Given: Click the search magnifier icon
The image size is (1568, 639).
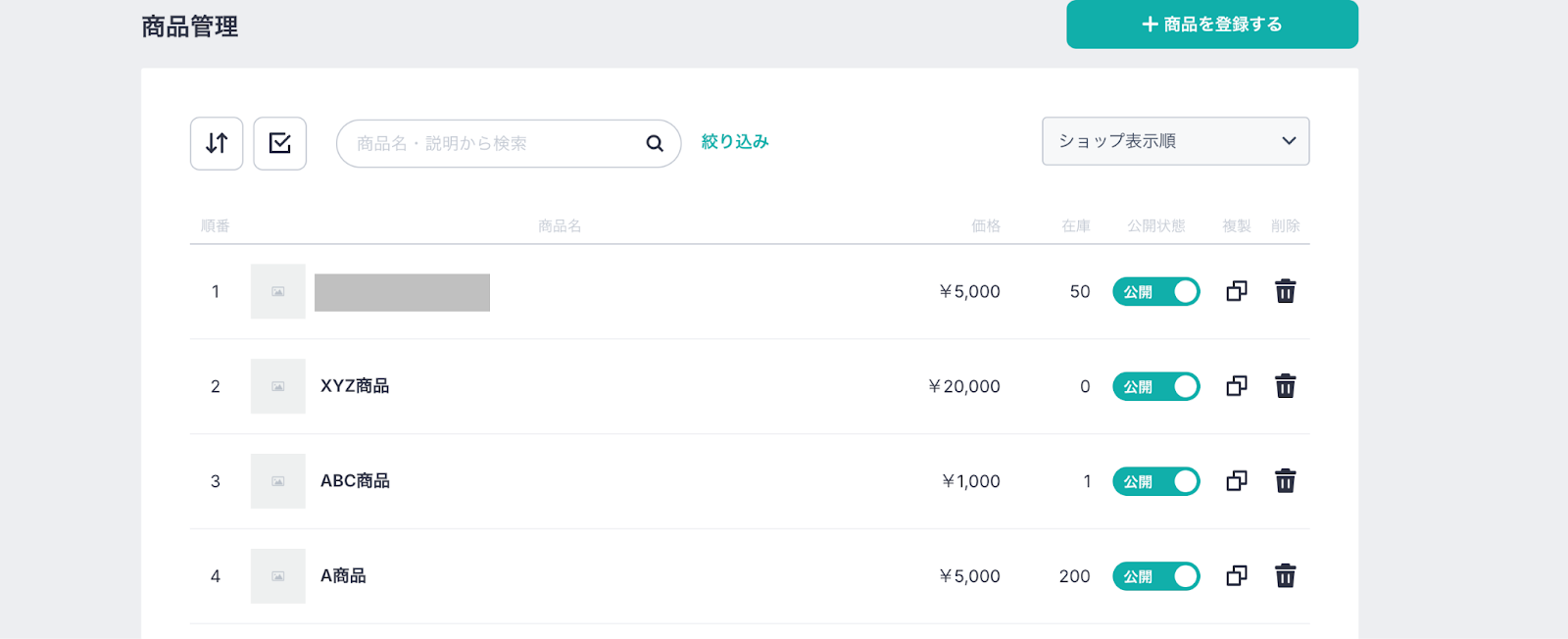Looking at the screenshot, I should [655, 144].
